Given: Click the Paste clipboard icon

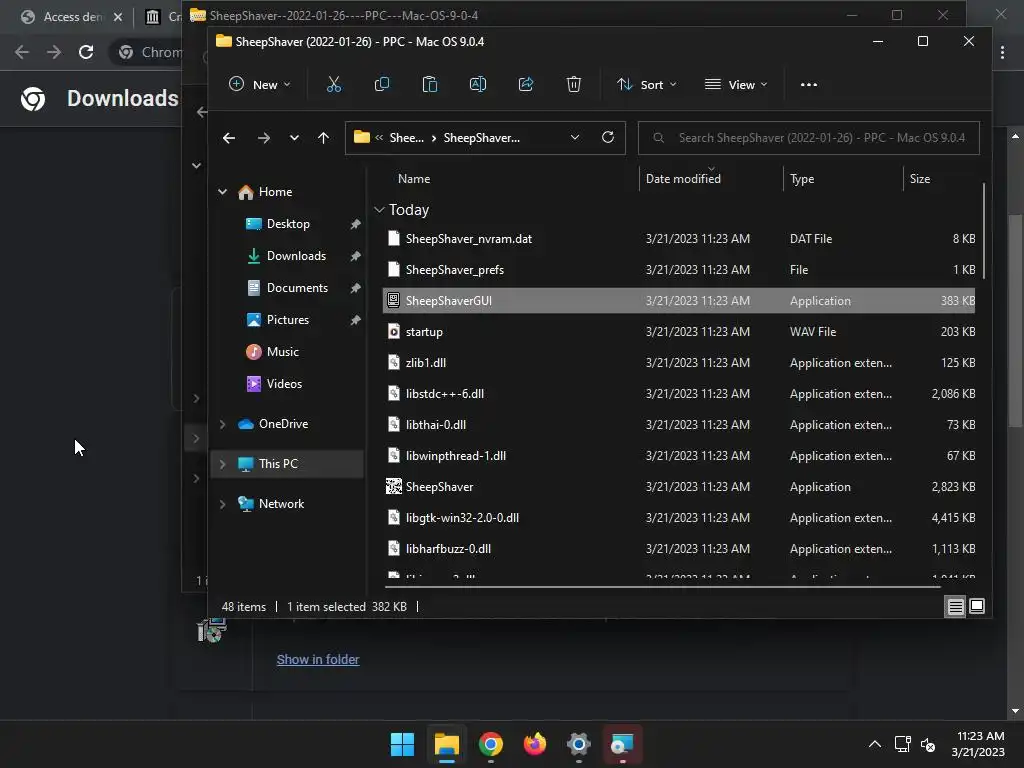Looking at the screenshot, I should [x=430, y=84].
